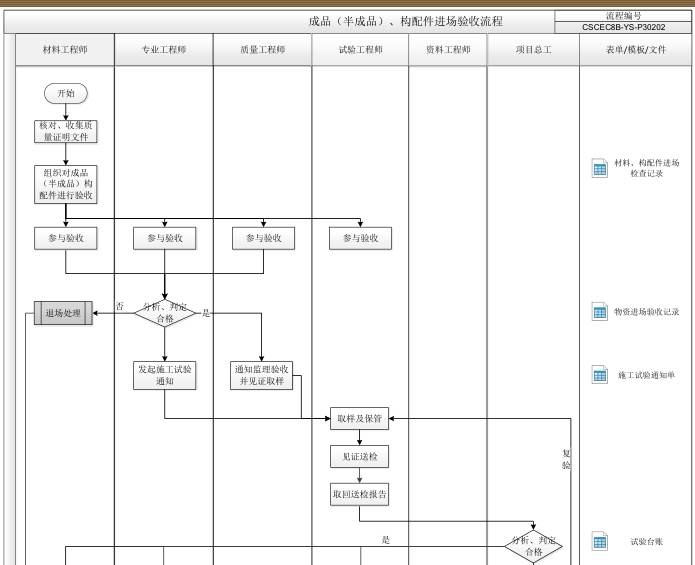
Task: Click the 物资进场验收记录 document icon
Action: [x=600, y=312]
